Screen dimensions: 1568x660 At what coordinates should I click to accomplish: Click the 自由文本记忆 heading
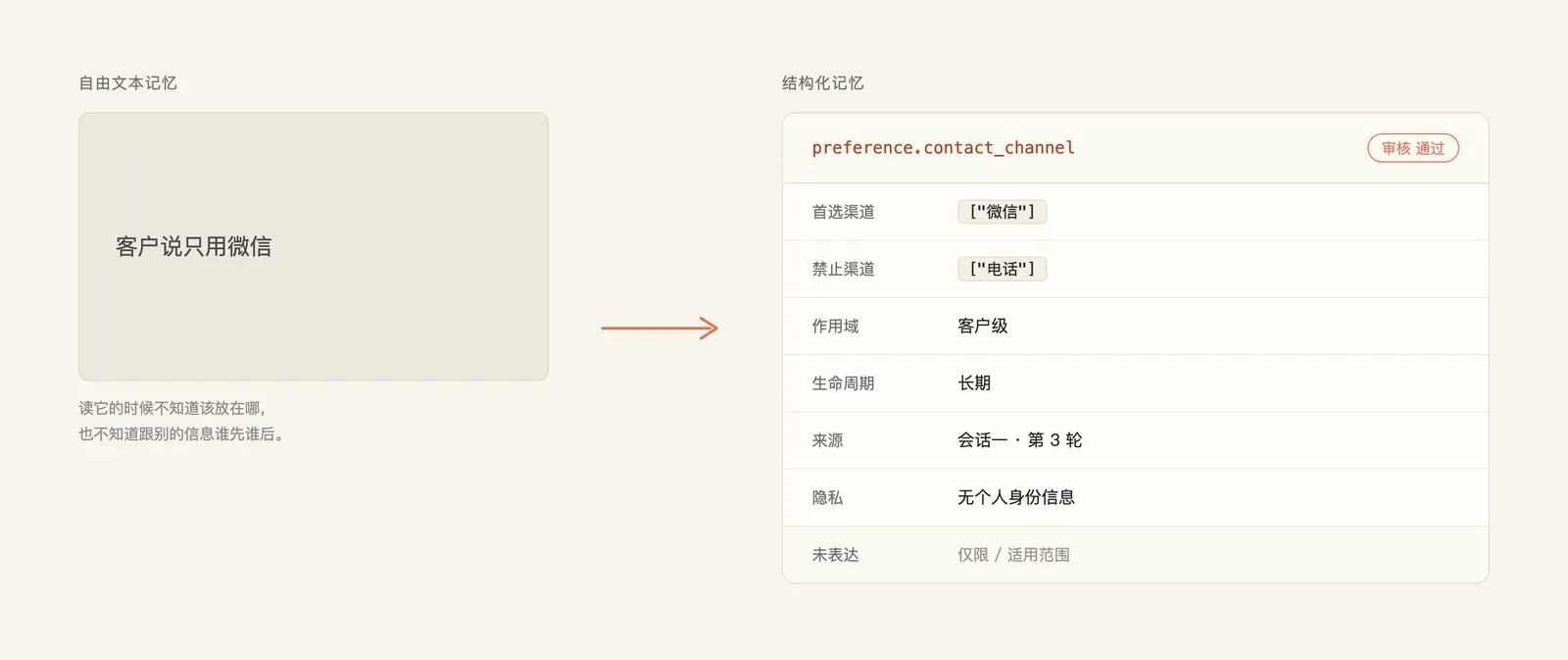pos(127,83)
